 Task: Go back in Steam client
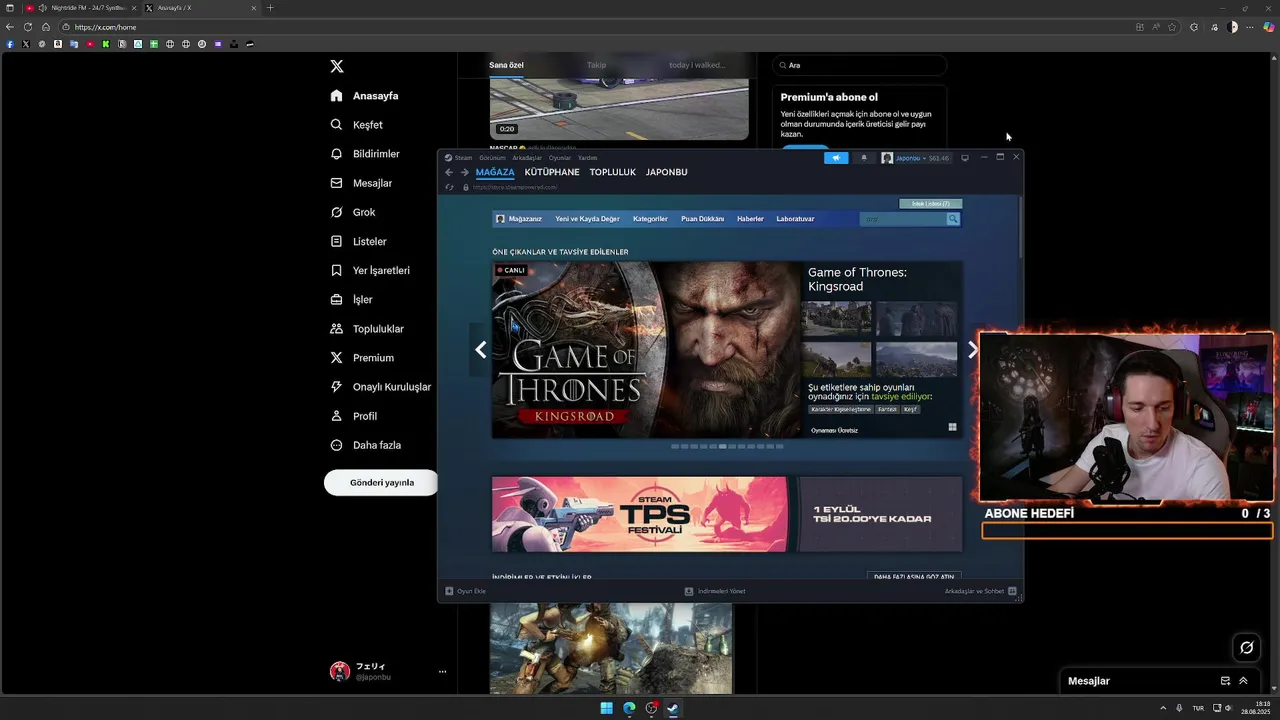click(x=449, y=172)
